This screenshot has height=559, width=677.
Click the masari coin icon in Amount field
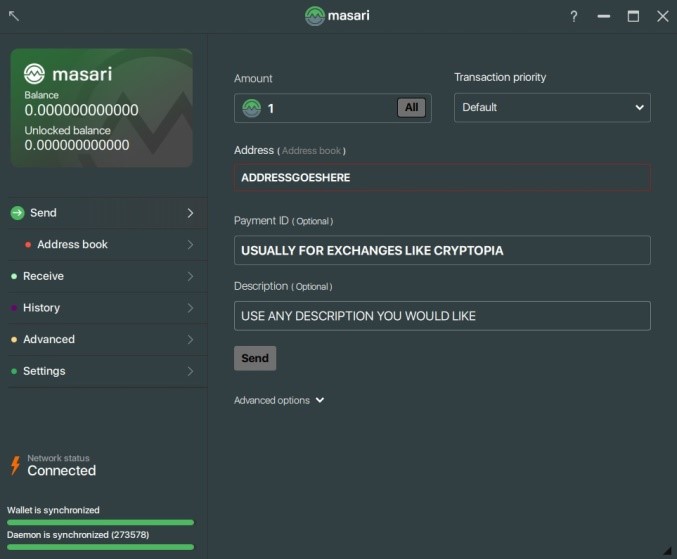pos(251,108)
